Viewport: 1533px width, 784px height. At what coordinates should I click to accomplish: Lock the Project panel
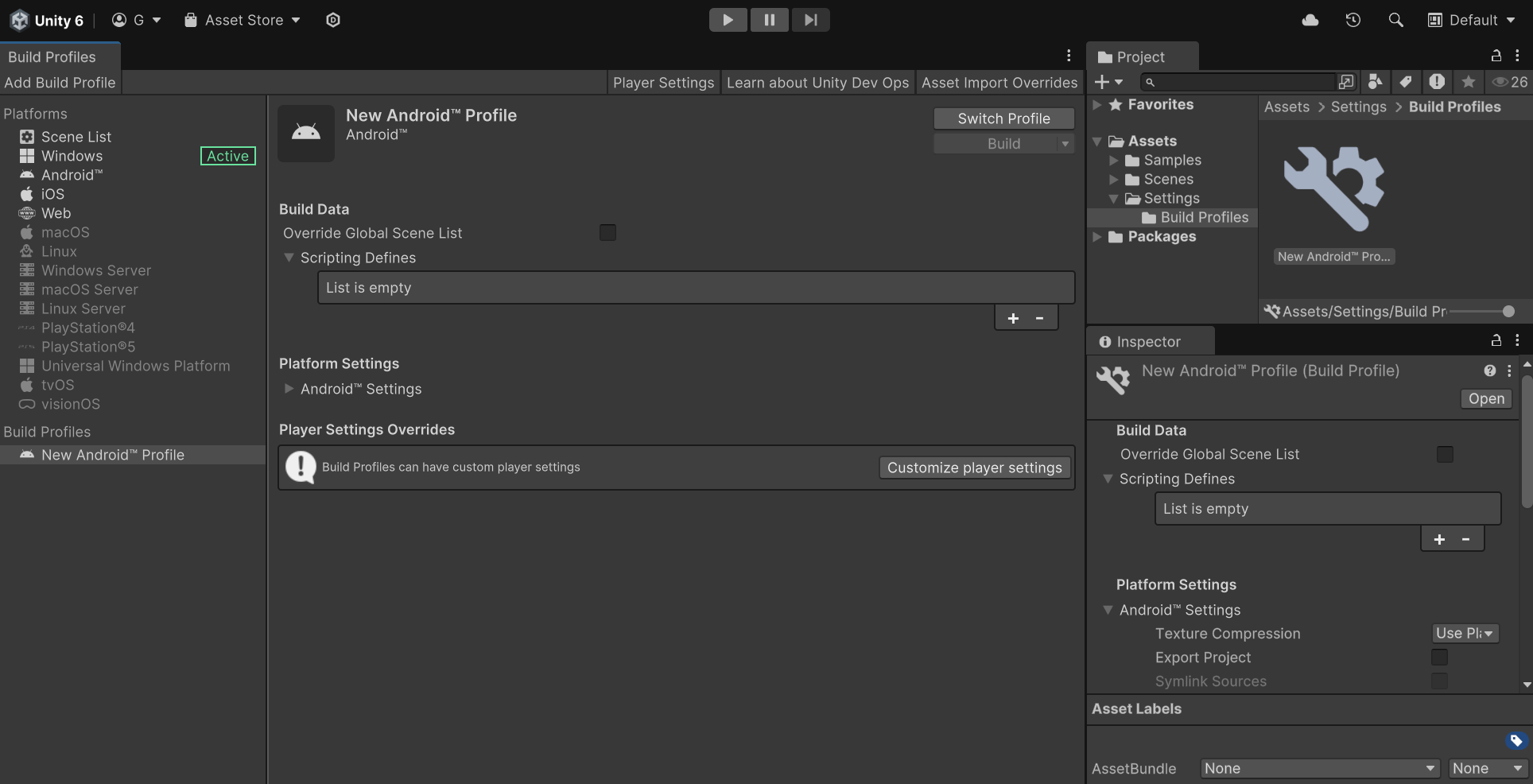(x=1496, y=56)
